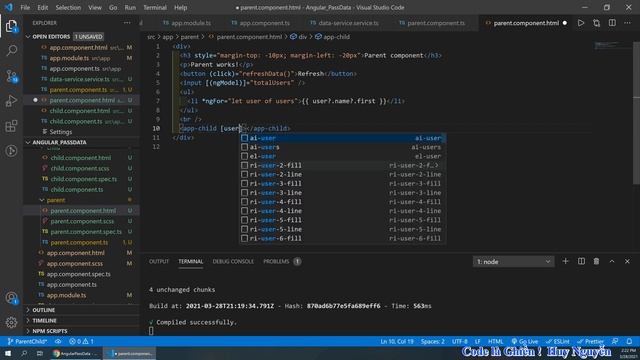Image resolution: width=640 pixels, height=360 pixels.
Task: Go to line via Ln 10, Col 19
Action: tap(397, 341)
